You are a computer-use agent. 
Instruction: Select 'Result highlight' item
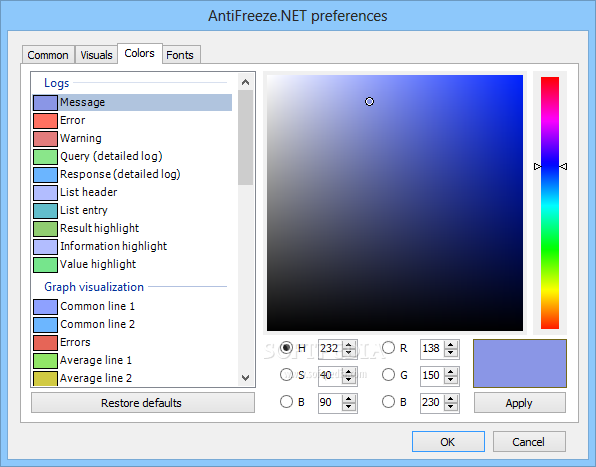pyautogui.click(x=100, y=228)
